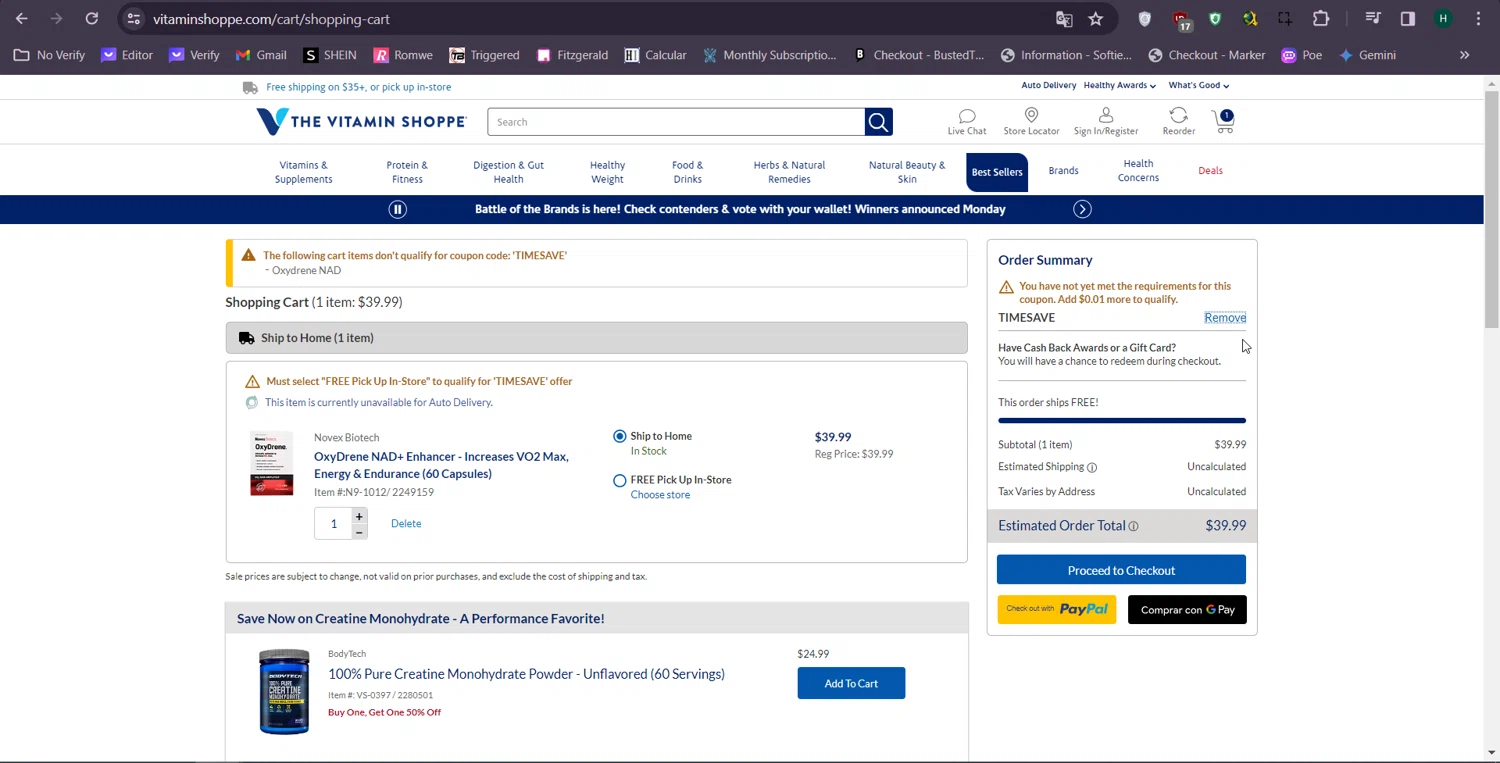Check out with PayPal
This screenshot has height=763, width=1500.
point(1057,609)
